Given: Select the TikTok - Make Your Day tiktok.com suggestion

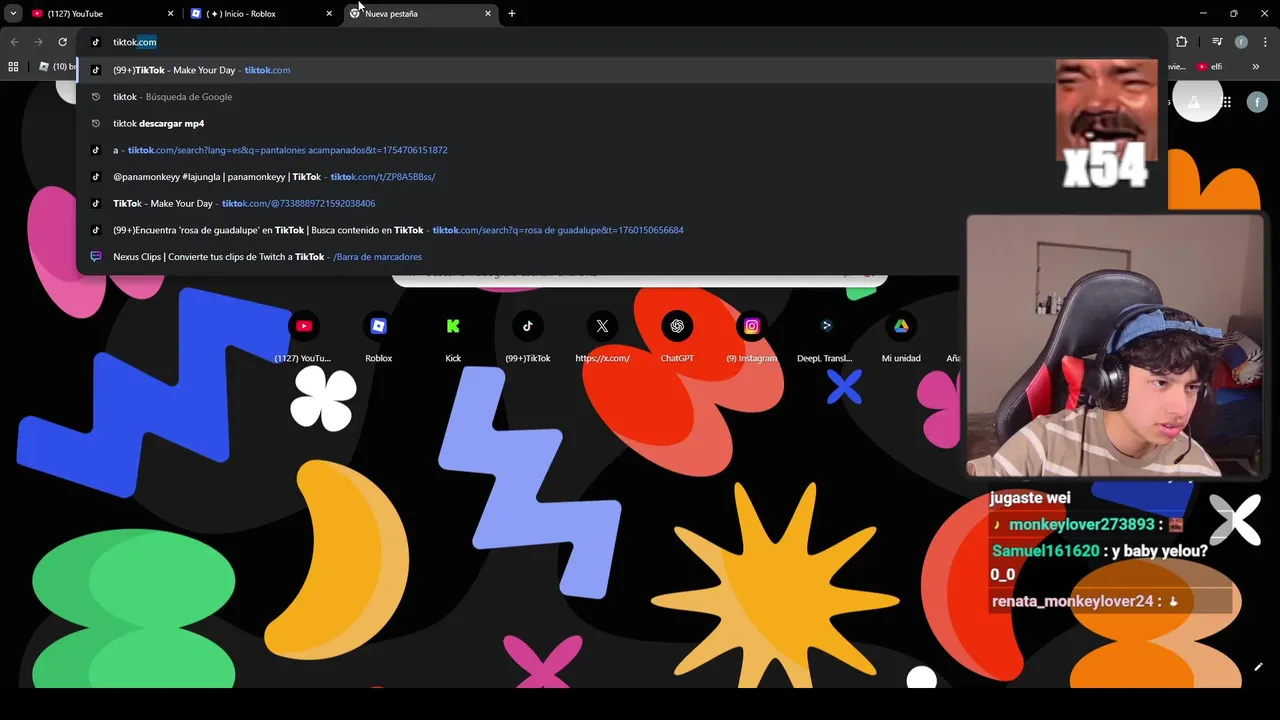Looking at the screenshot, I should [x=620, y=70].
